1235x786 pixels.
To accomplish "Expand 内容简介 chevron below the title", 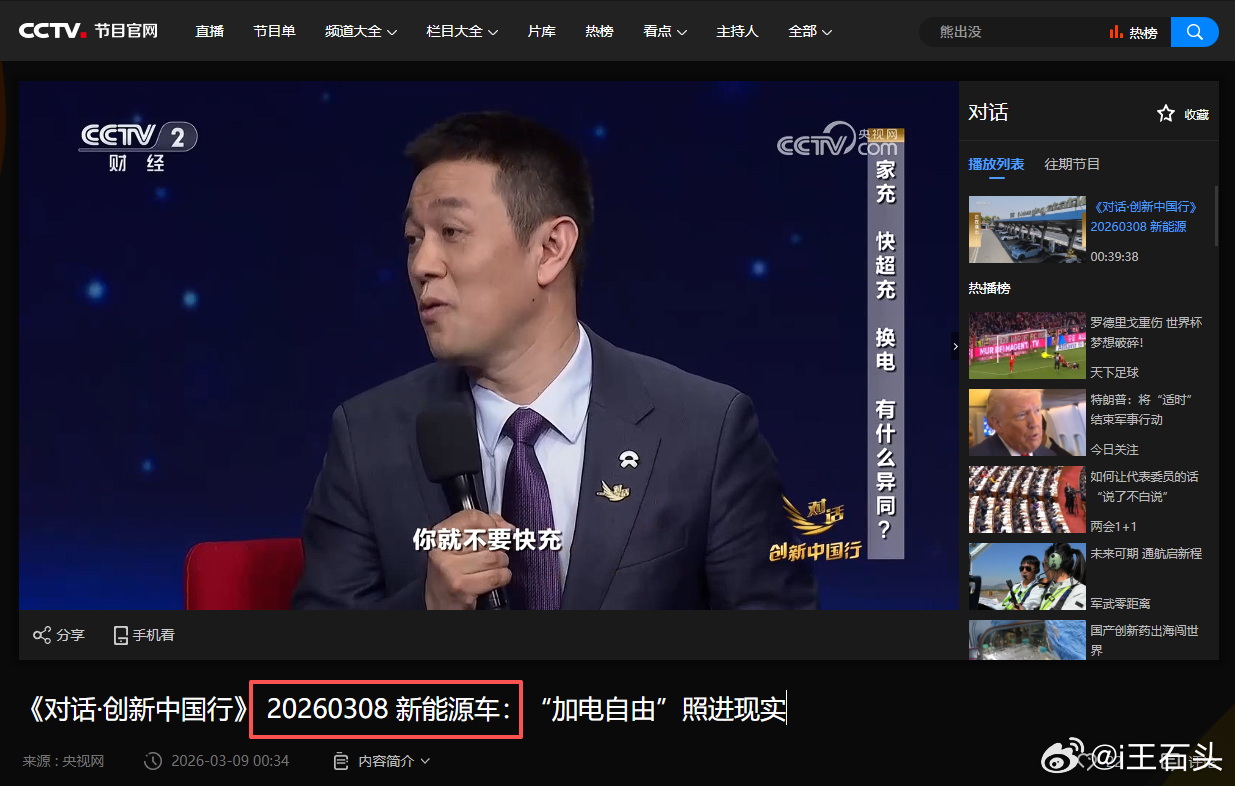I will (x=426, y=762).
